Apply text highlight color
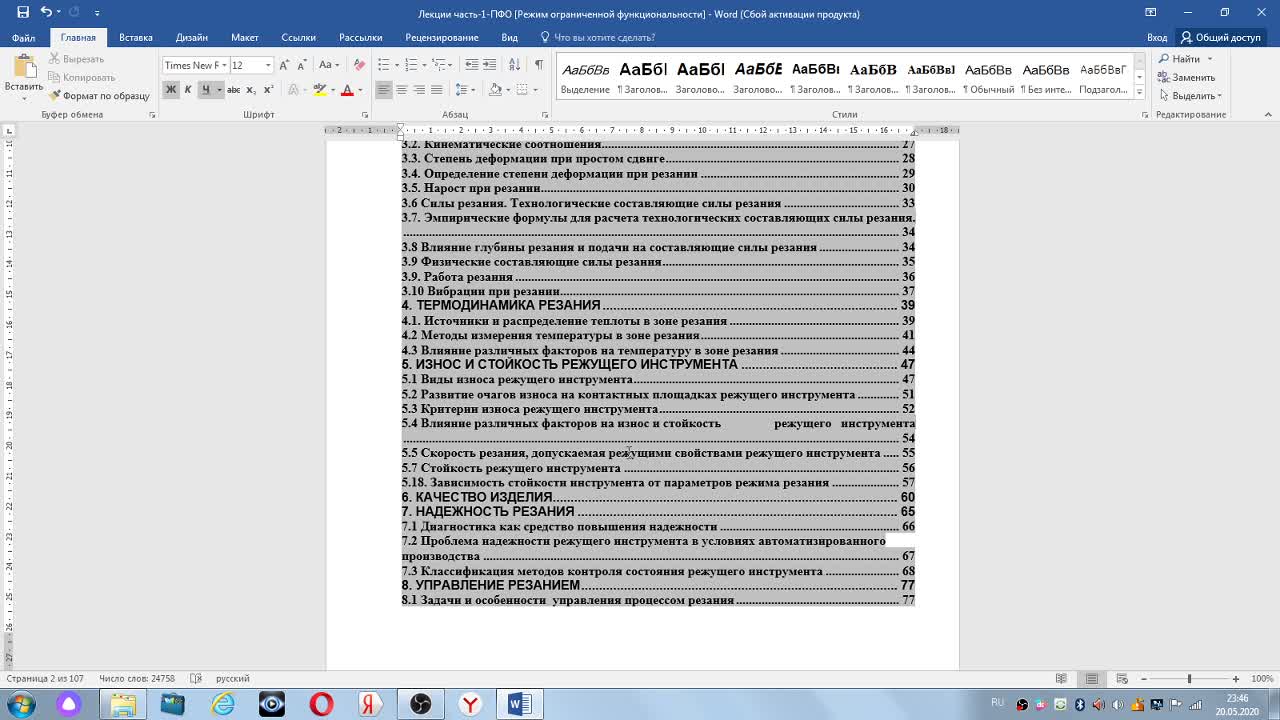 320,90
